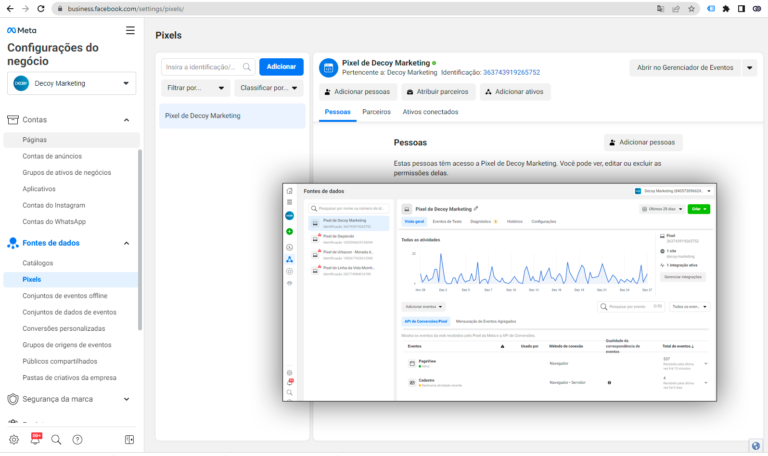Open help question mark icon

(x=77, y=439)
